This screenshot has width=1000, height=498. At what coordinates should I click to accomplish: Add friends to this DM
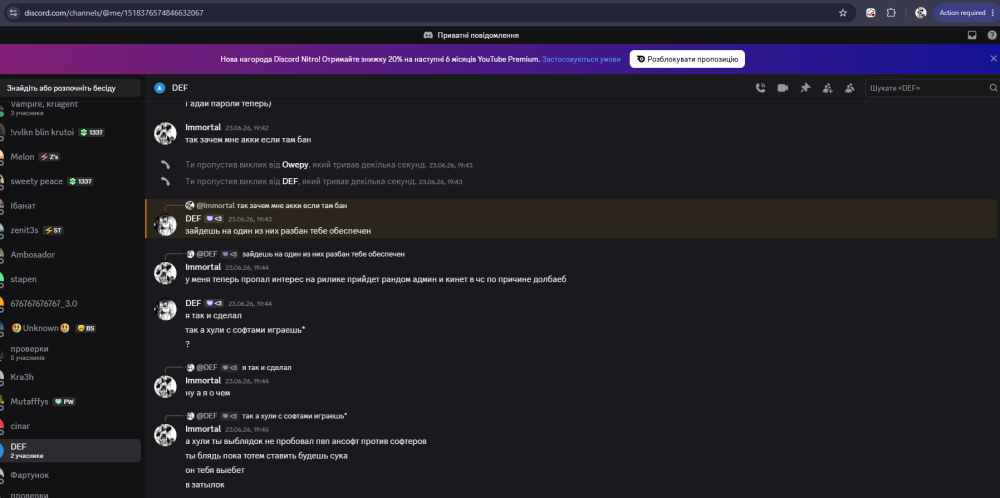827,88
